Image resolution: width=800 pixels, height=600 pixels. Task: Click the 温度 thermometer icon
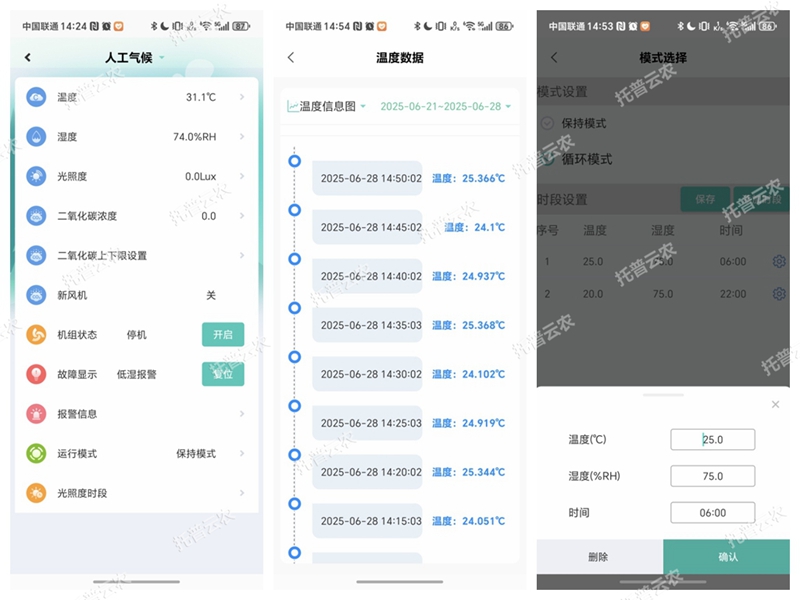click(x=37, y=98)
